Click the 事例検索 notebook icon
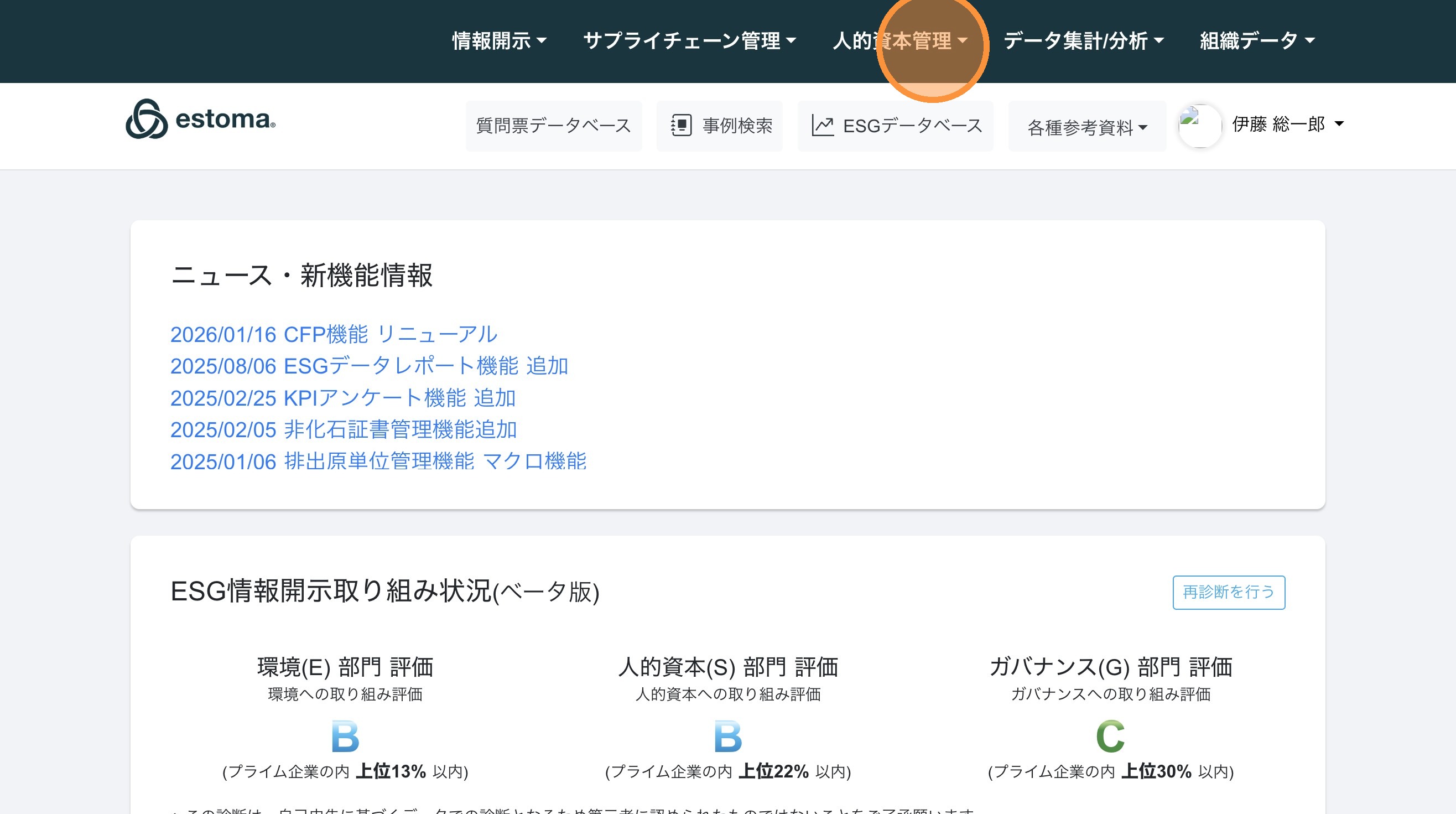The height and width of the screenshot is (814, 1456). (681, 126)
